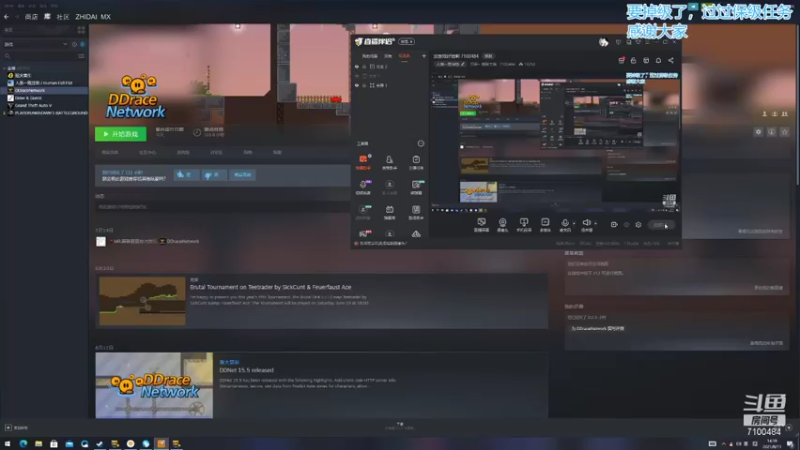The height and width of the screenshot is (450, 800).
Task: Mute the microphone in streaming app
Action: pyautogui.click(x=565, y=223)
